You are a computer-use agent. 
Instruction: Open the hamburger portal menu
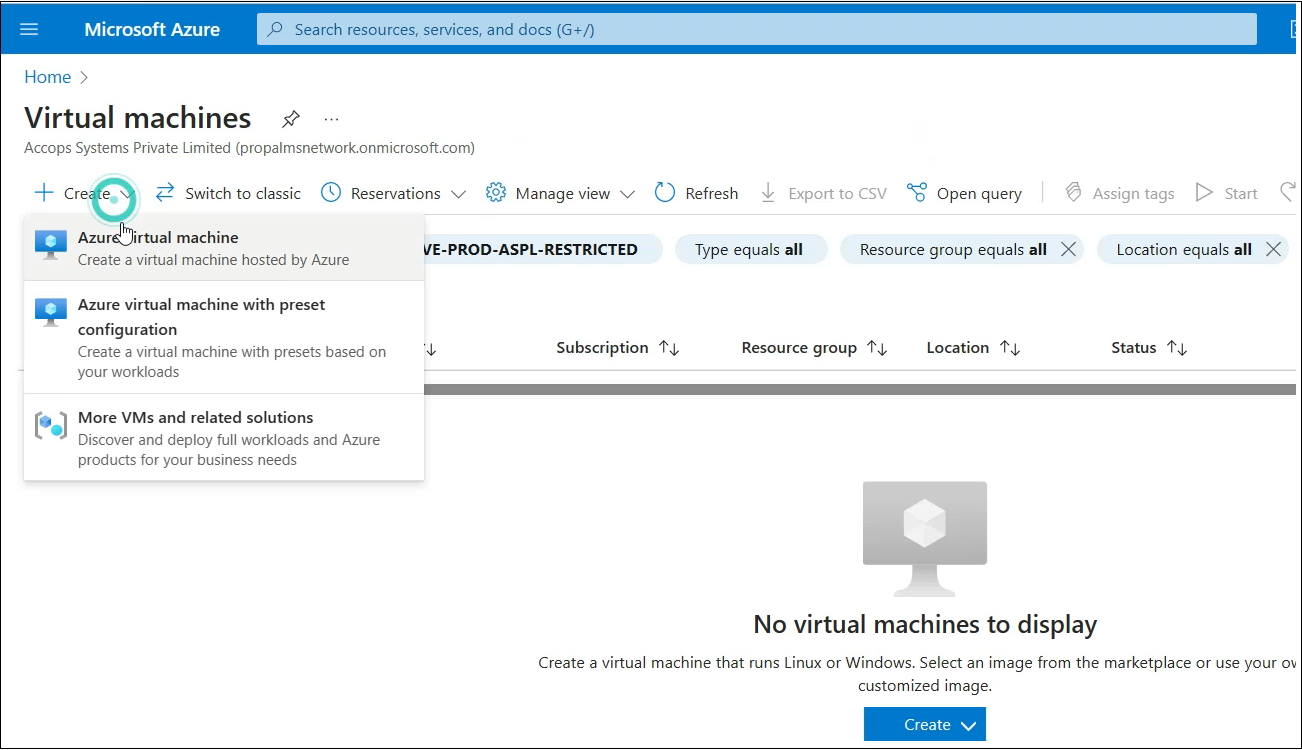pos(29,29)
